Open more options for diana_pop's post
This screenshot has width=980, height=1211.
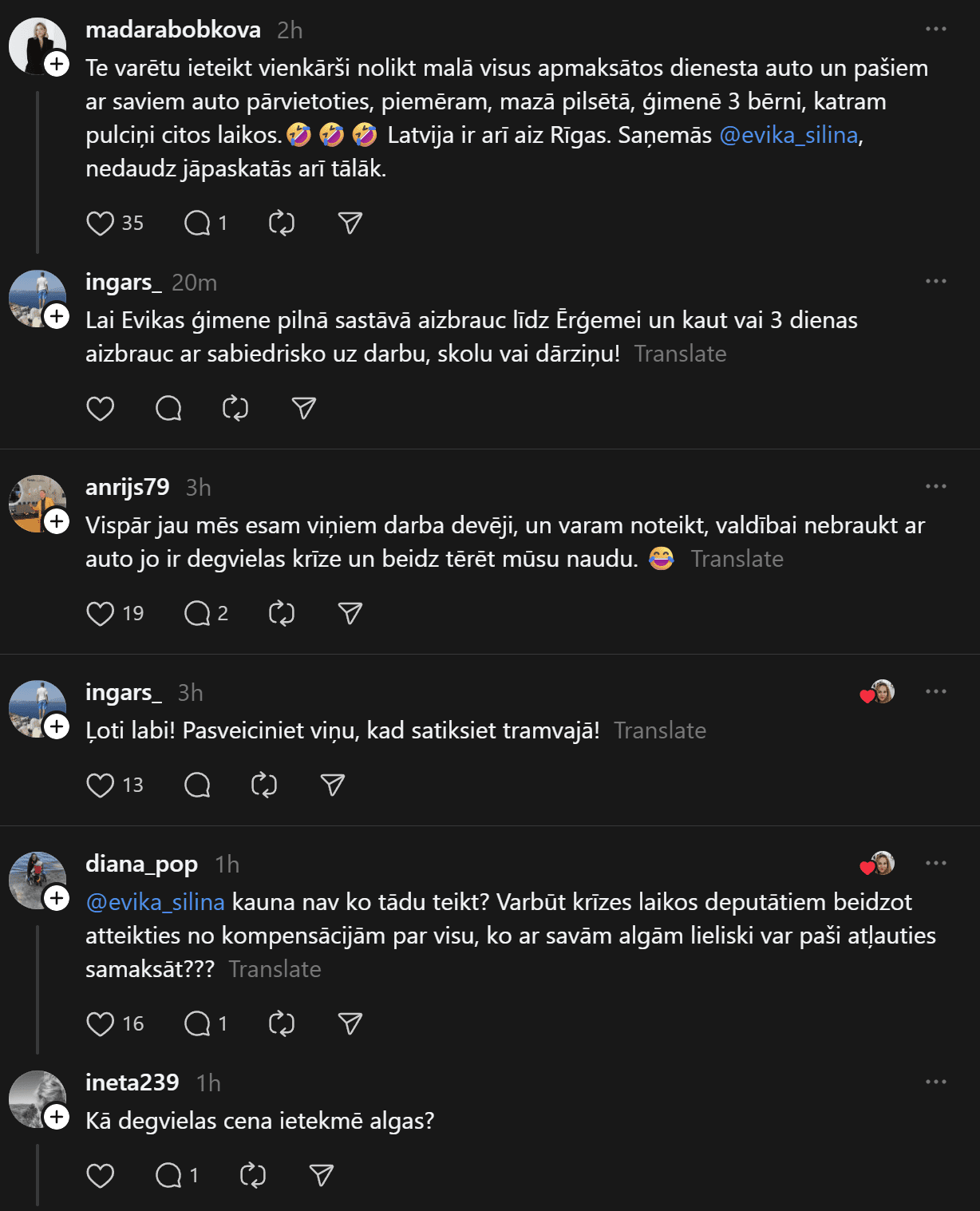coord(935,864)
